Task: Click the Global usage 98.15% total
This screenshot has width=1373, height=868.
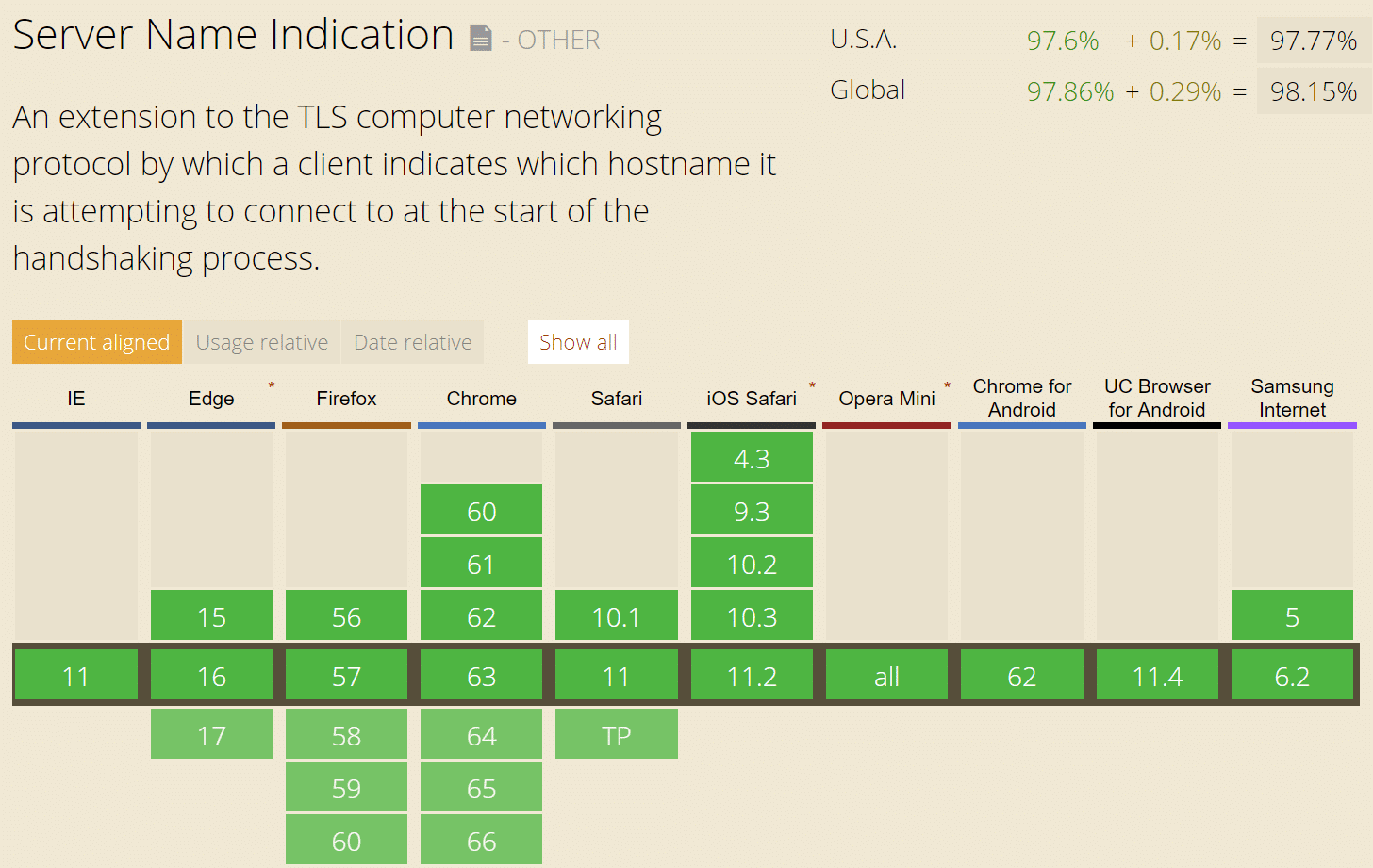Action: [x=1313, y=91]
